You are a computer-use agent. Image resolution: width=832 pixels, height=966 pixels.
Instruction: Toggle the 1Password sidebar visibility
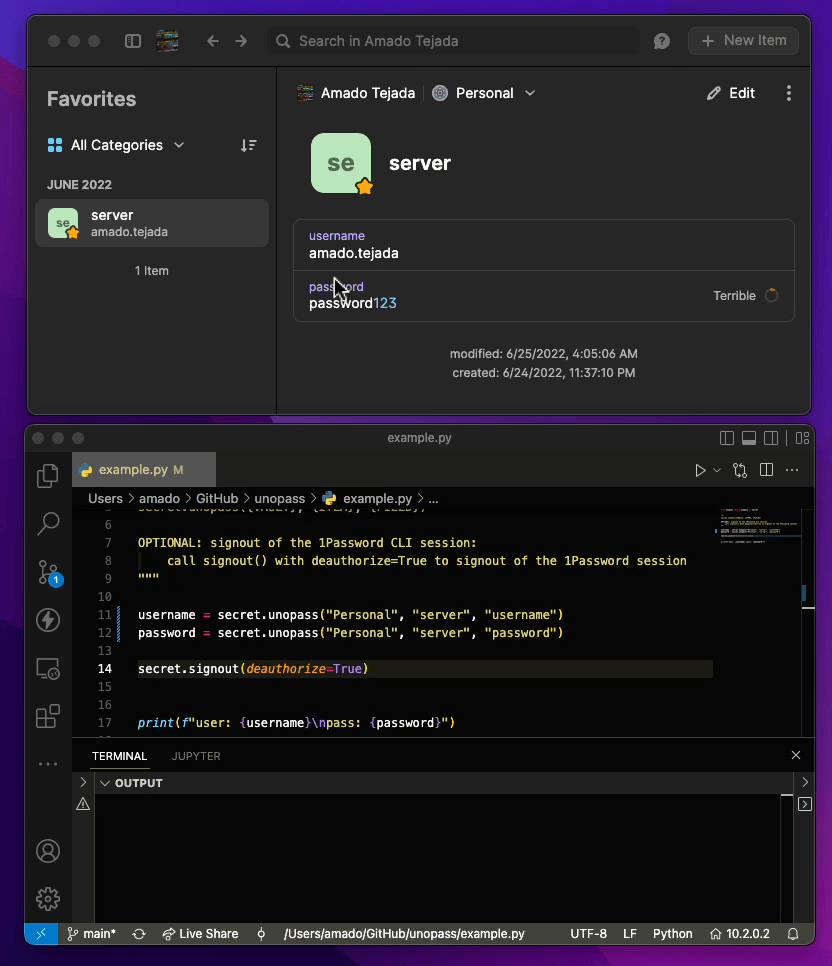point(133,41)
